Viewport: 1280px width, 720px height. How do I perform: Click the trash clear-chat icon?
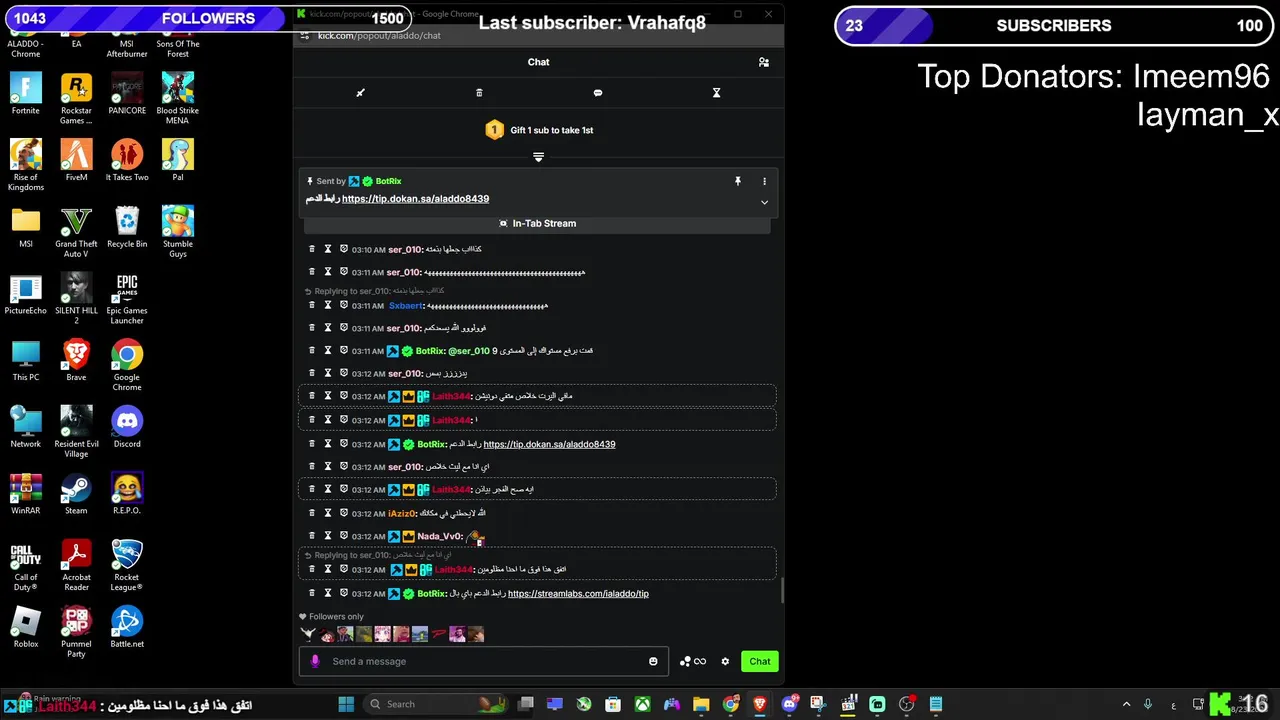coord(479,93)
